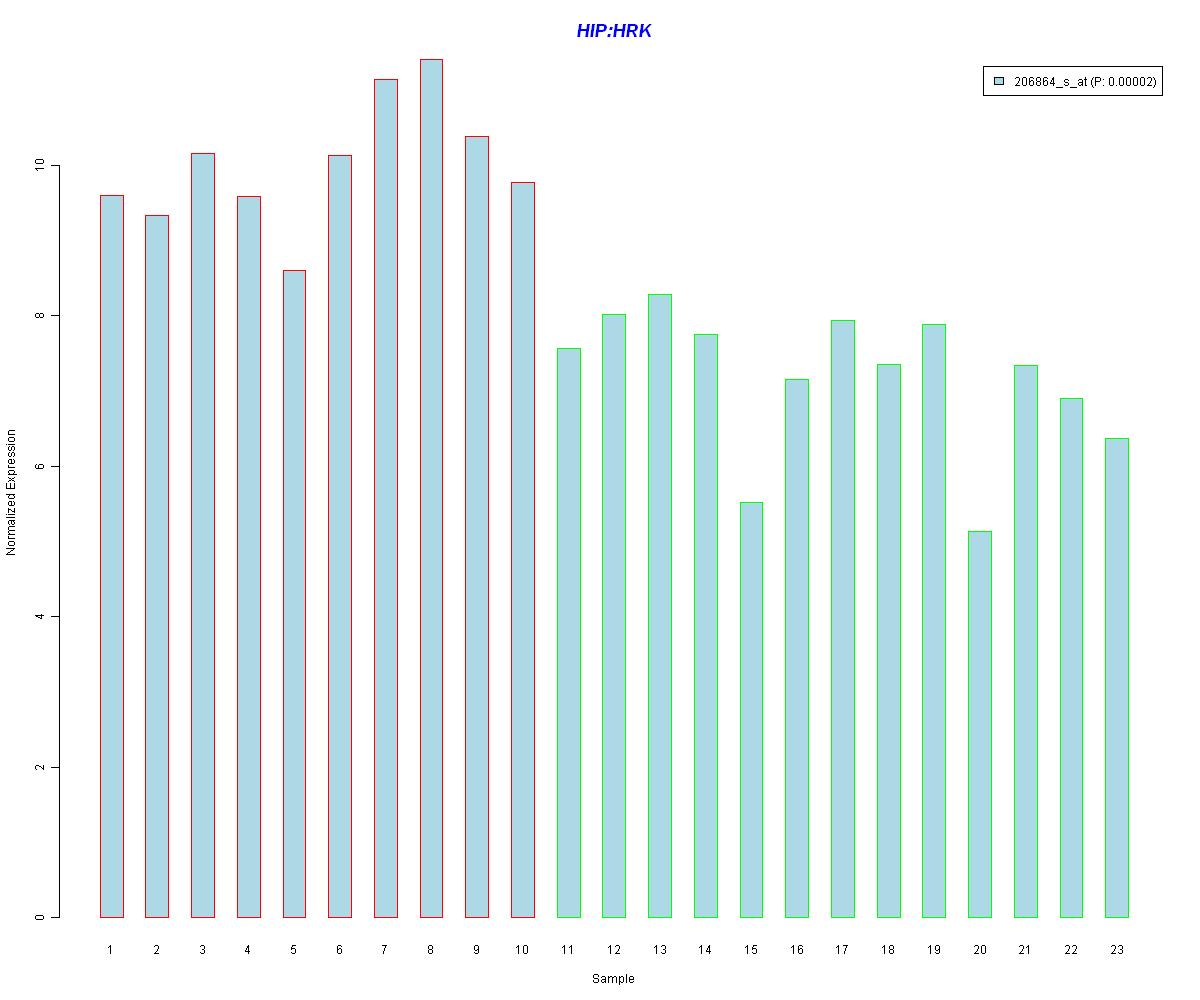Click x-axis label 23
The height and width of the screenshot is (1000, 1200).
(1117, 949)
